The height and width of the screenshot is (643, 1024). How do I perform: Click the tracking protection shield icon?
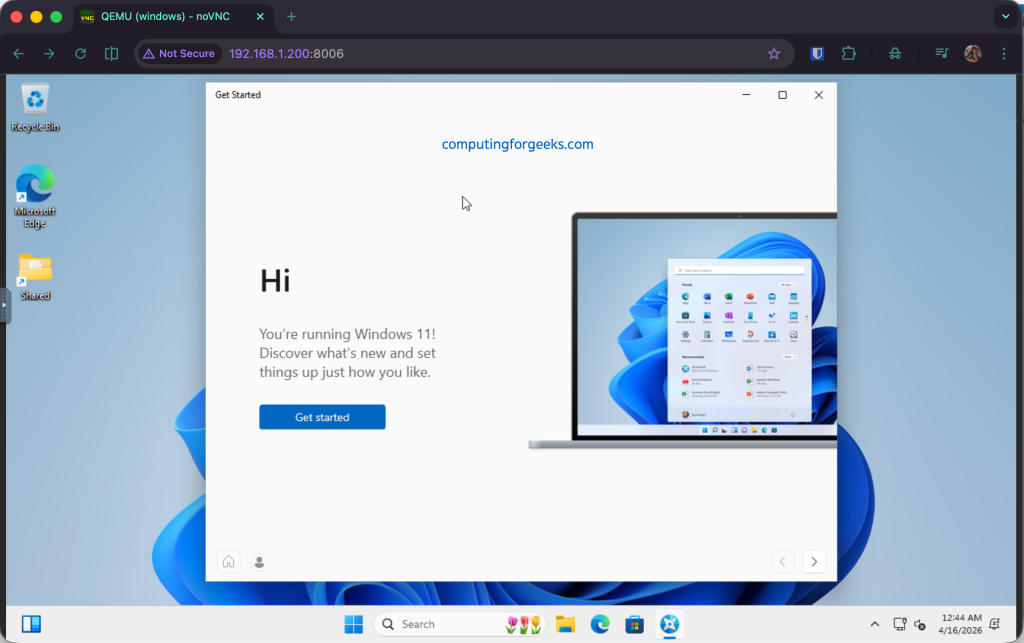coord(816,54)
